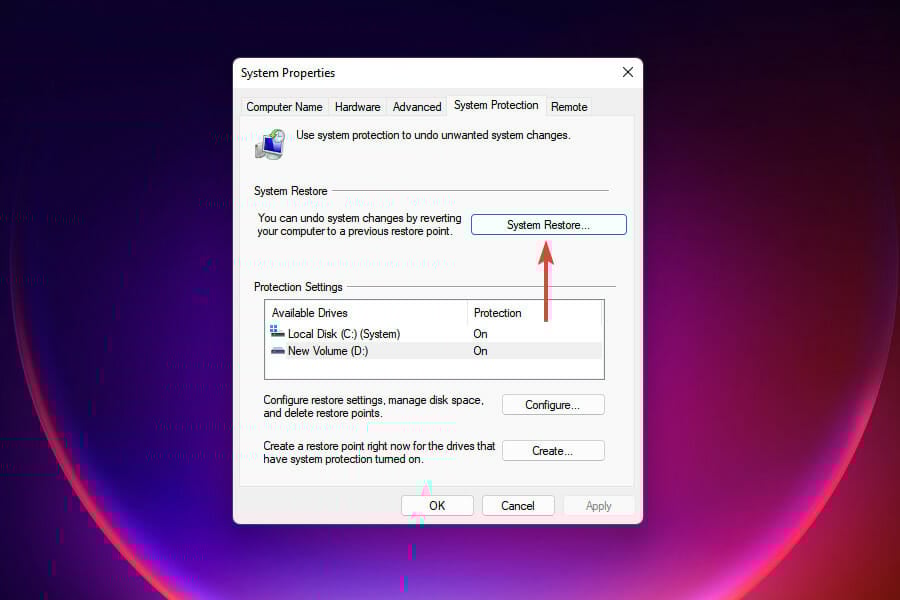Click the New Volume (D:) drive icon
Viewport: 900px width, 600px height.
tap(278, 350)
